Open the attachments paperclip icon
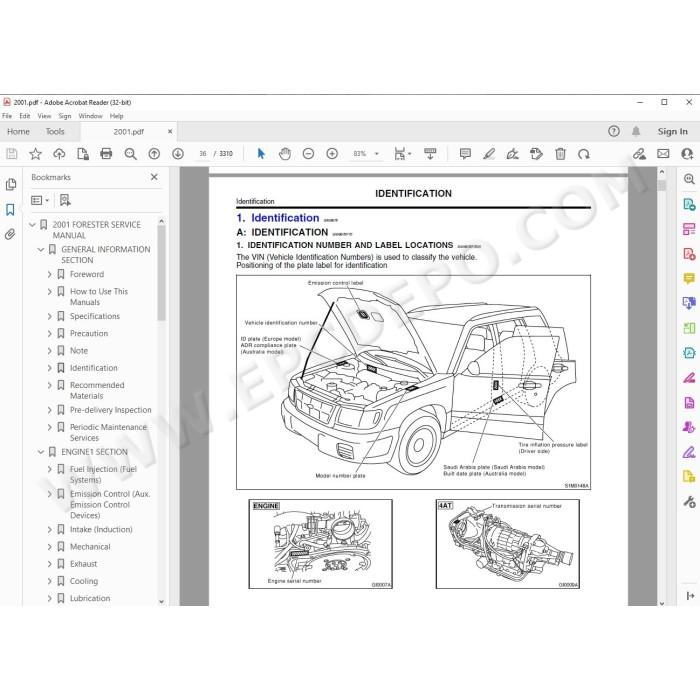700x700 pixels. pyautogui.click(x=10, y=234)
